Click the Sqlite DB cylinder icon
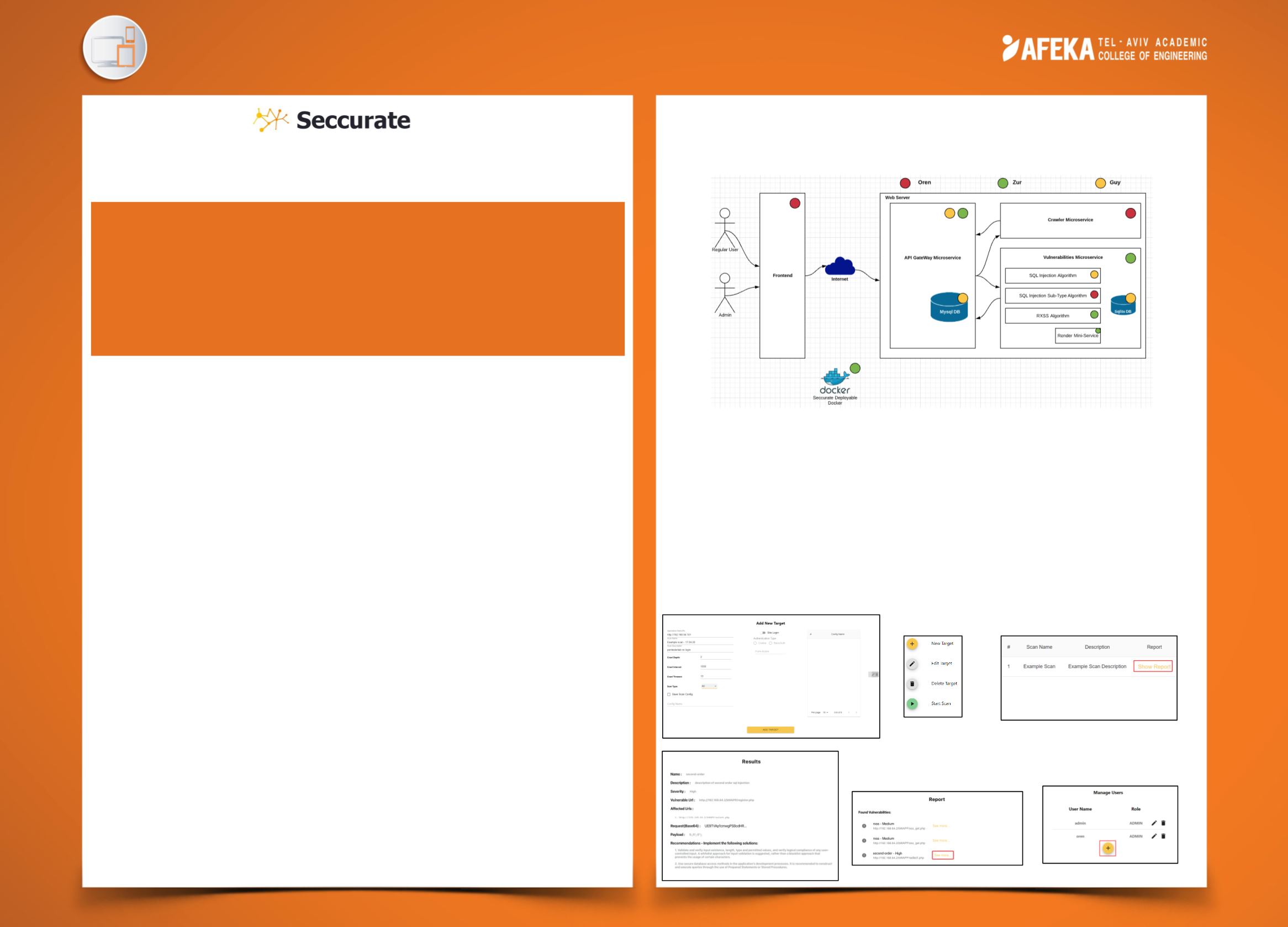 (x=1123, y=305)
